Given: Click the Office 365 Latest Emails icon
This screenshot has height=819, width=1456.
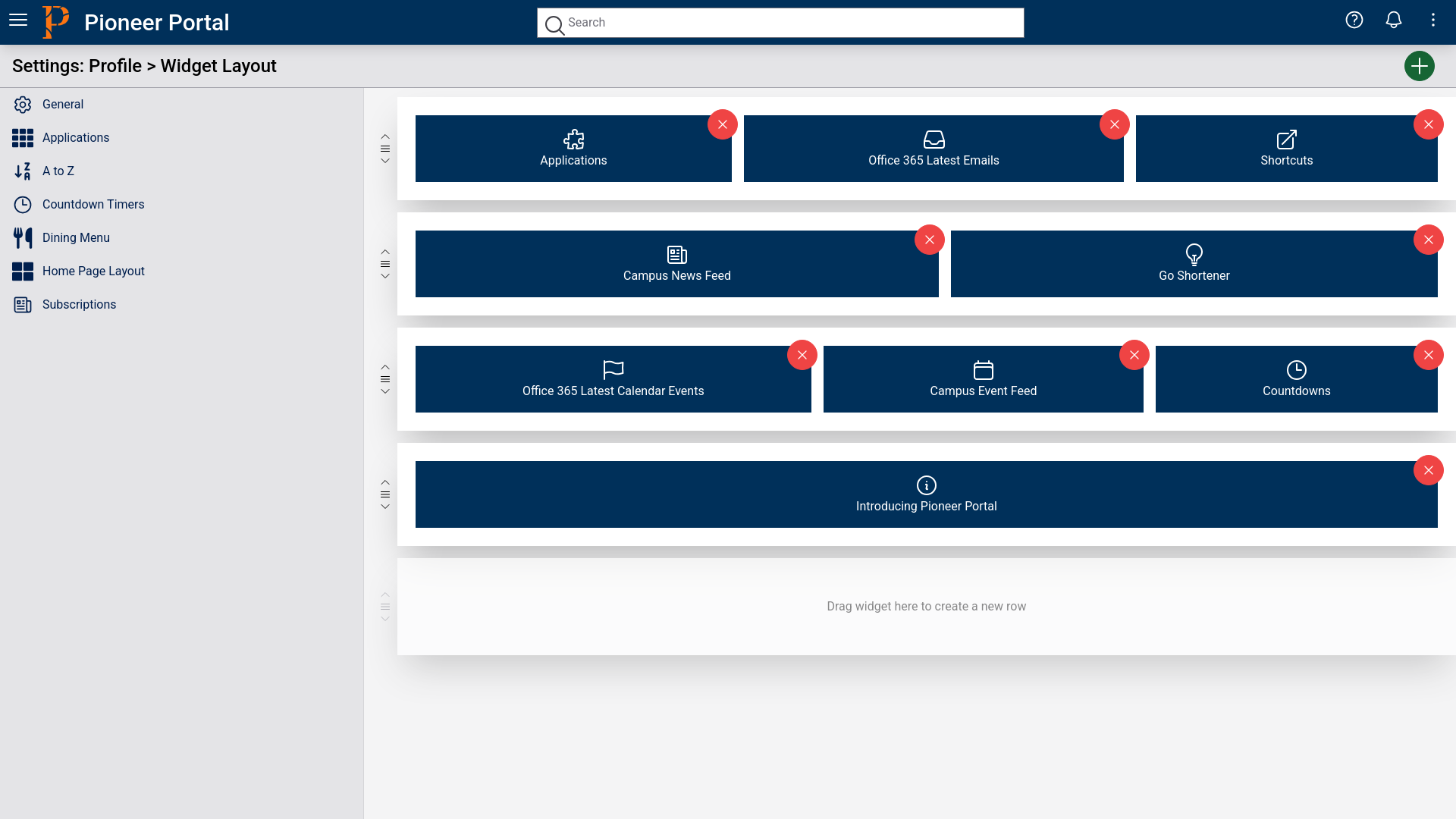Looking at the screenshot, I should point(934,139).
